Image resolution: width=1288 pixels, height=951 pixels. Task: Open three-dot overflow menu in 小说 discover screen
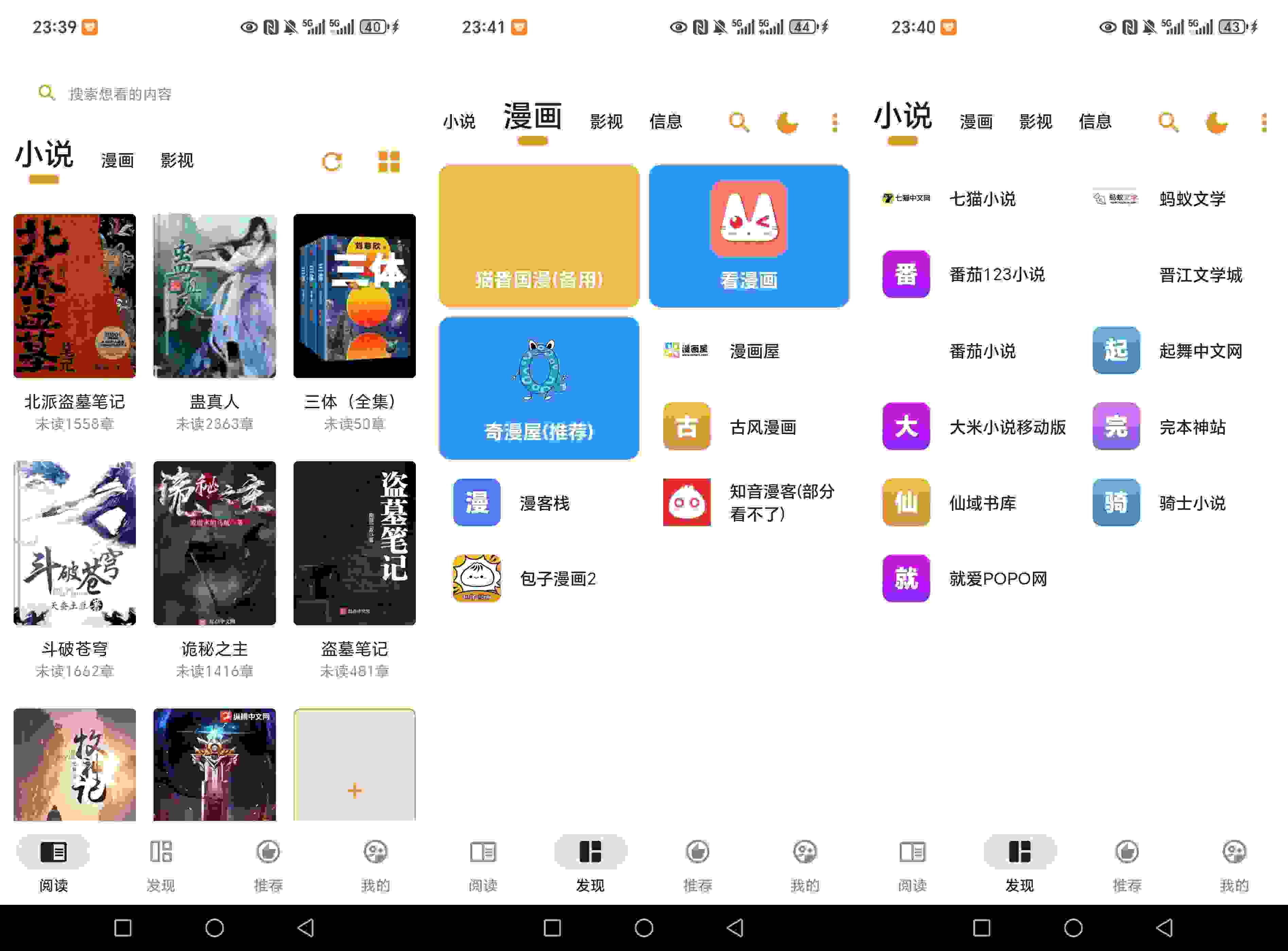click(1264, 122)
